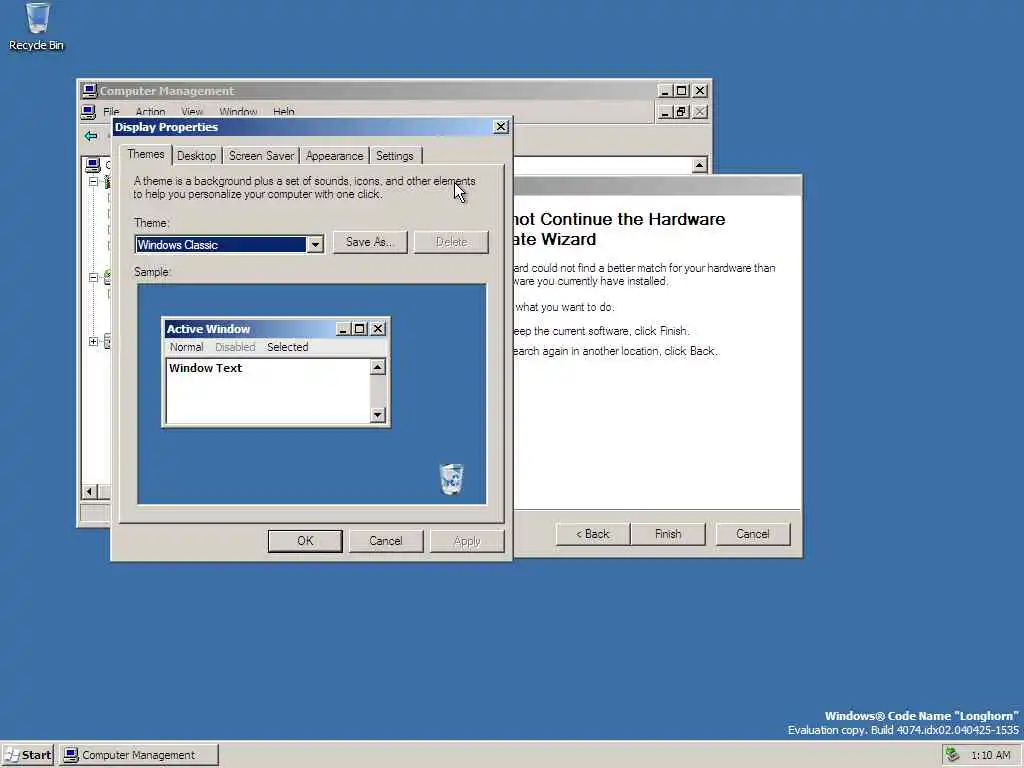Click the Recycle Bin icon in theme sample

pyautogui.click(x=451, y=479)
